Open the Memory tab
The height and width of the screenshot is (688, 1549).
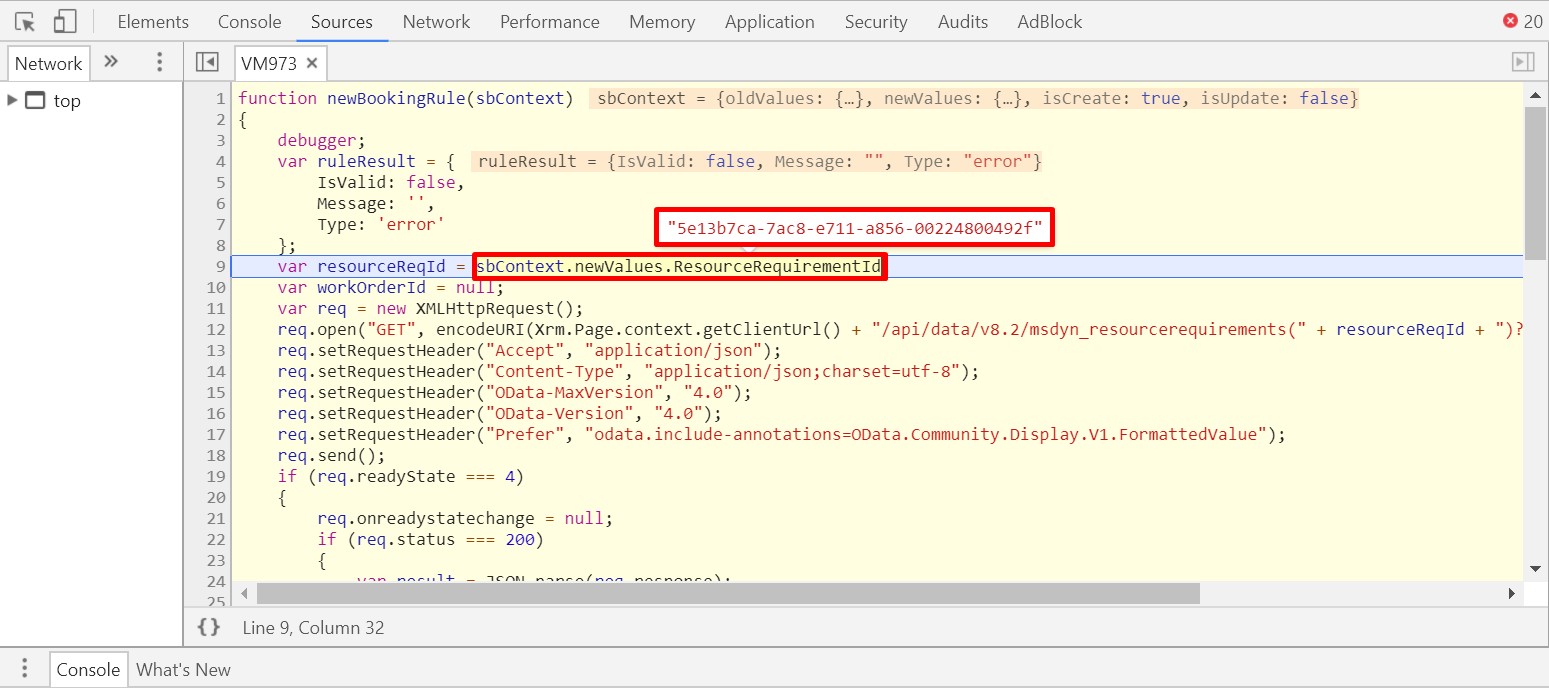(662, 21)
